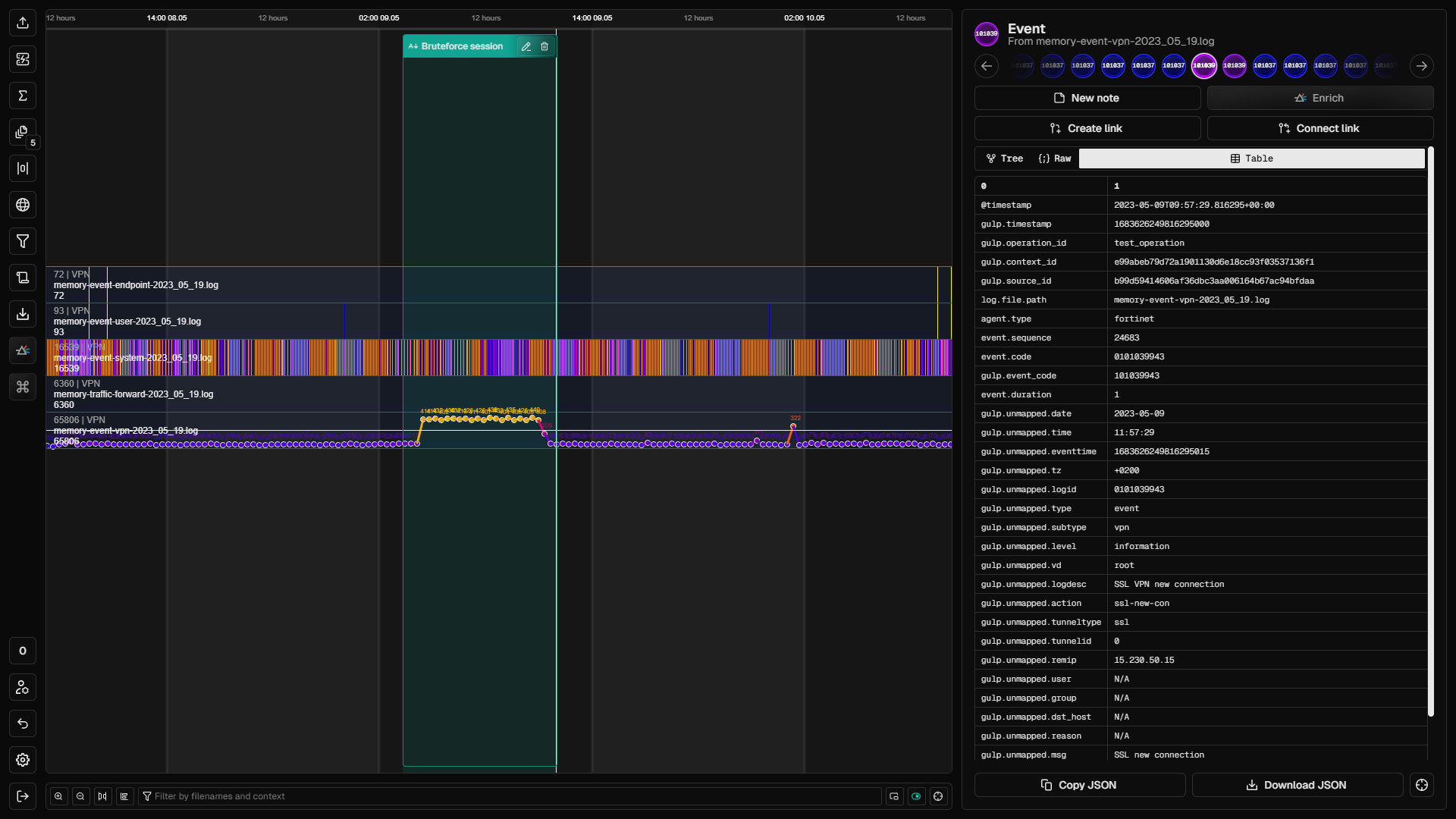Switch to the Tree view tab
This screenshot has height=819, width=1456.
1004,158
